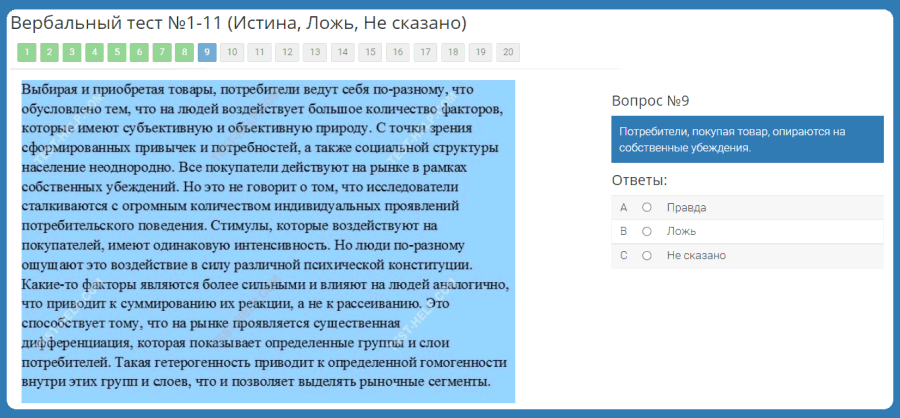Jump to question 13
Viewport: 900px width, 418px height.
(315, 52)
